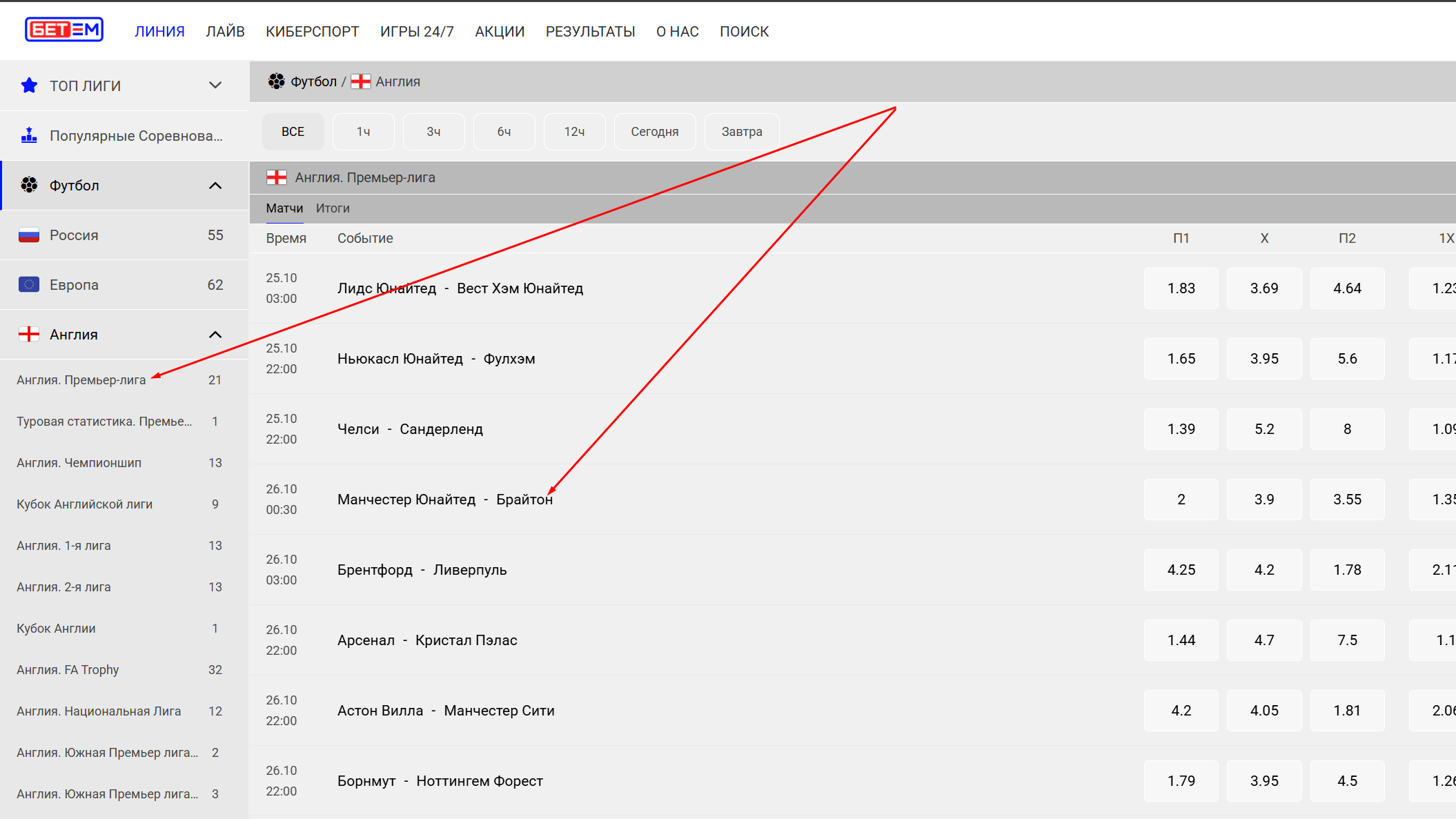The width and height of the screenshot is (1456, 819).
Task: Click the podium icon for Популярные Соревнования
Action: (29, 135)
